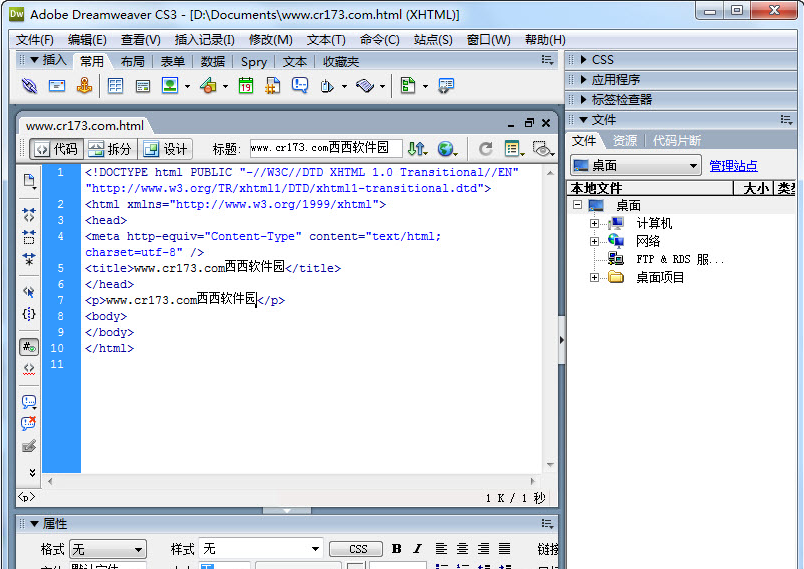The height and width of the screenshot is (569, 804).
Task: Click Collapse Selection icon
Action: coord(29,237)
